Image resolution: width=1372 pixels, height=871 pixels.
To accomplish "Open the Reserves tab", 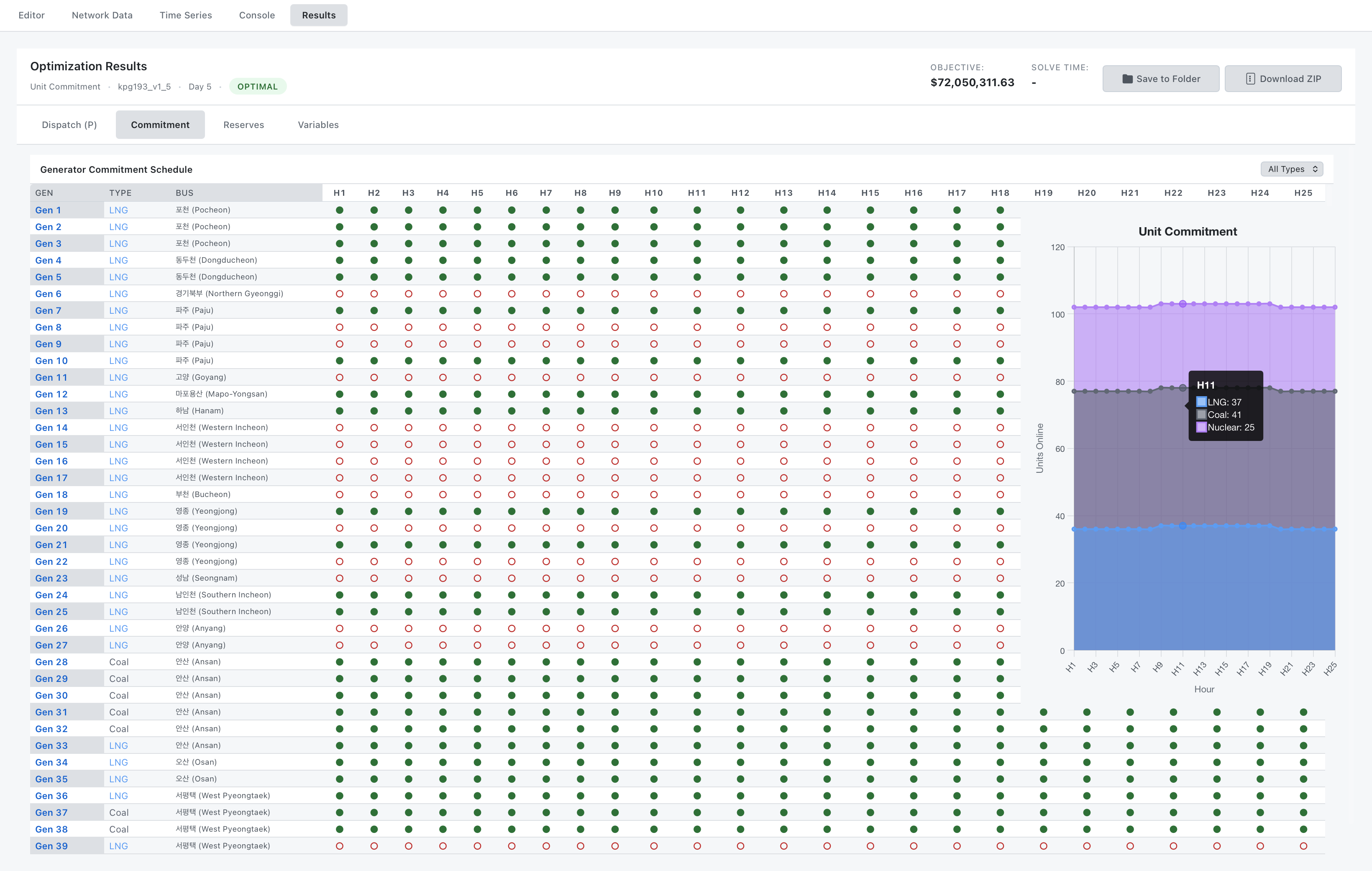I will pos(243,124).
